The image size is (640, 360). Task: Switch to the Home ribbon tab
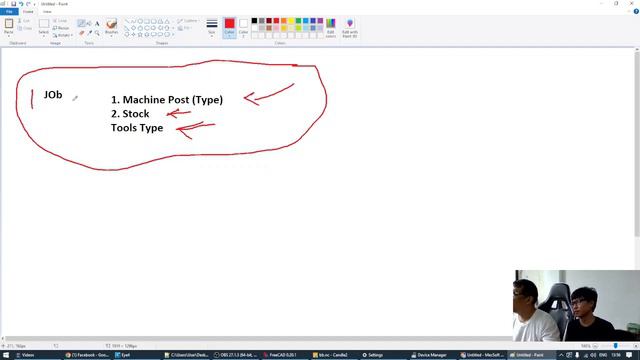click(x=28, y=12)
